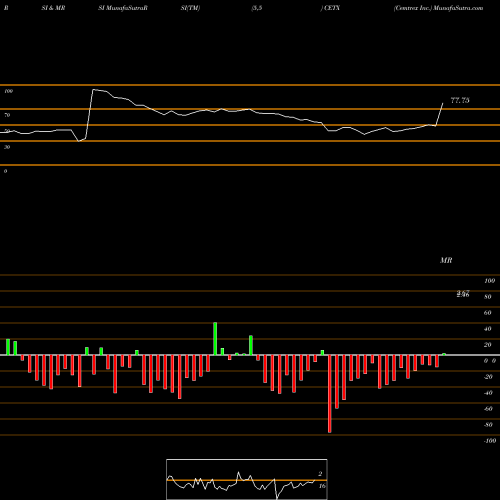Click the MunafaSutra.com header text

tap(459, 8)
